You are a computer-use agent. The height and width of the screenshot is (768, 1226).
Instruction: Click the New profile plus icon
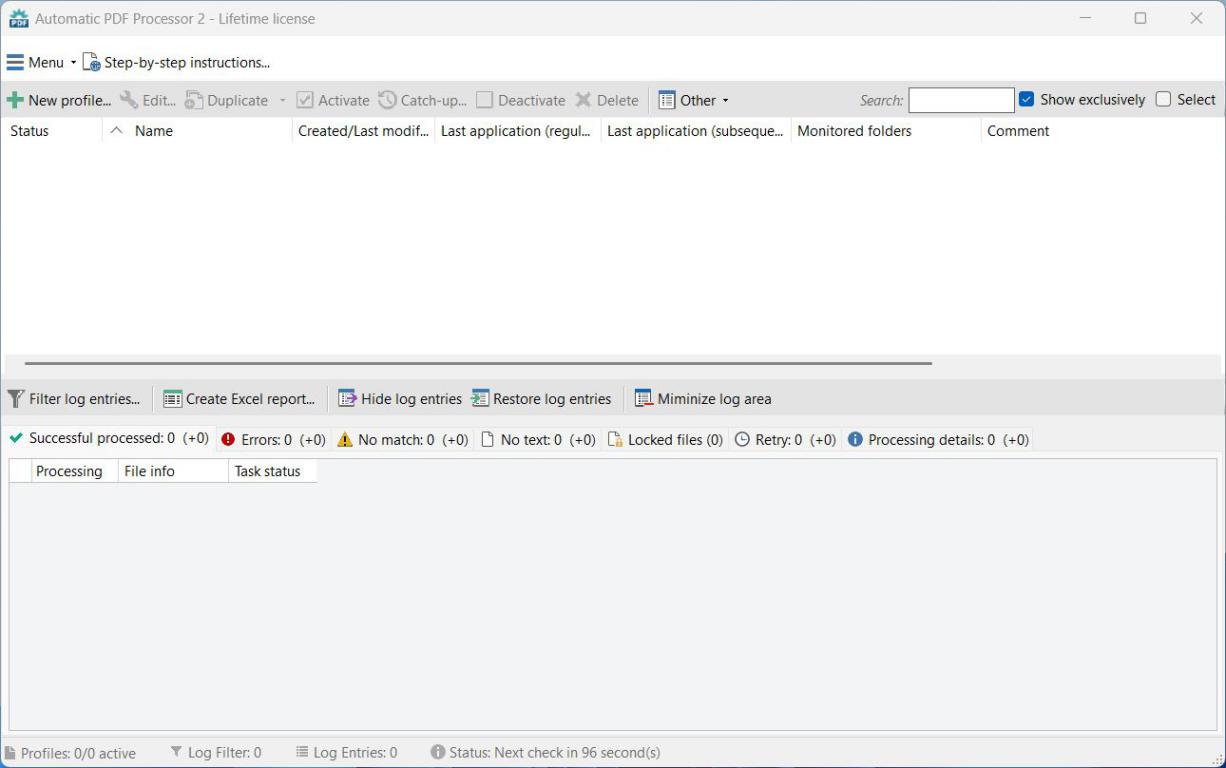click(x=15, y=100)
